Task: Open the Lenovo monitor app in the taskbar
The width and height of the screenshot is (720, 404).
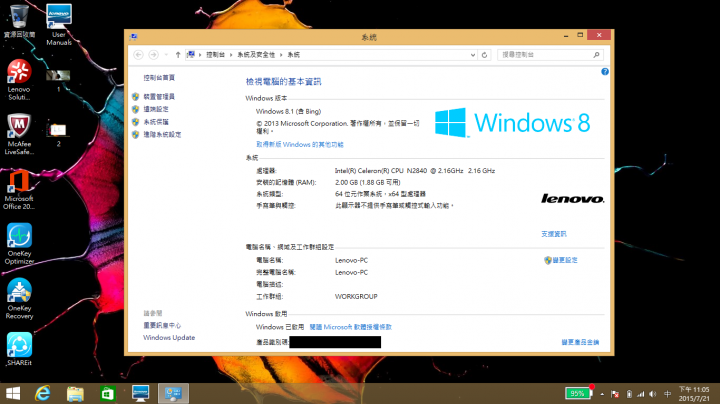Action: pyautogui.click(x=141, y=393)
